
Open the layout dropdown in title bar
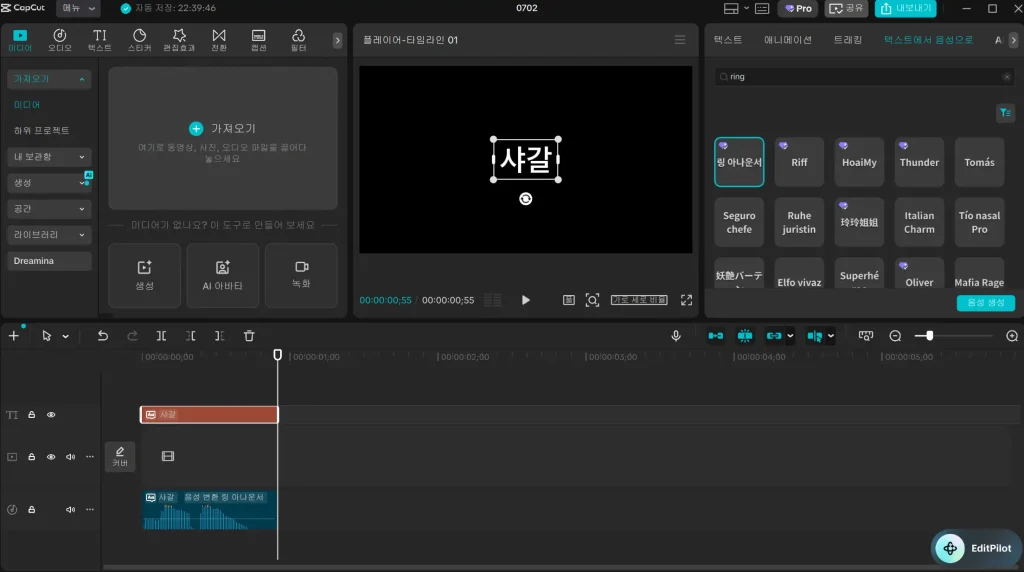[x=736, y=8]
